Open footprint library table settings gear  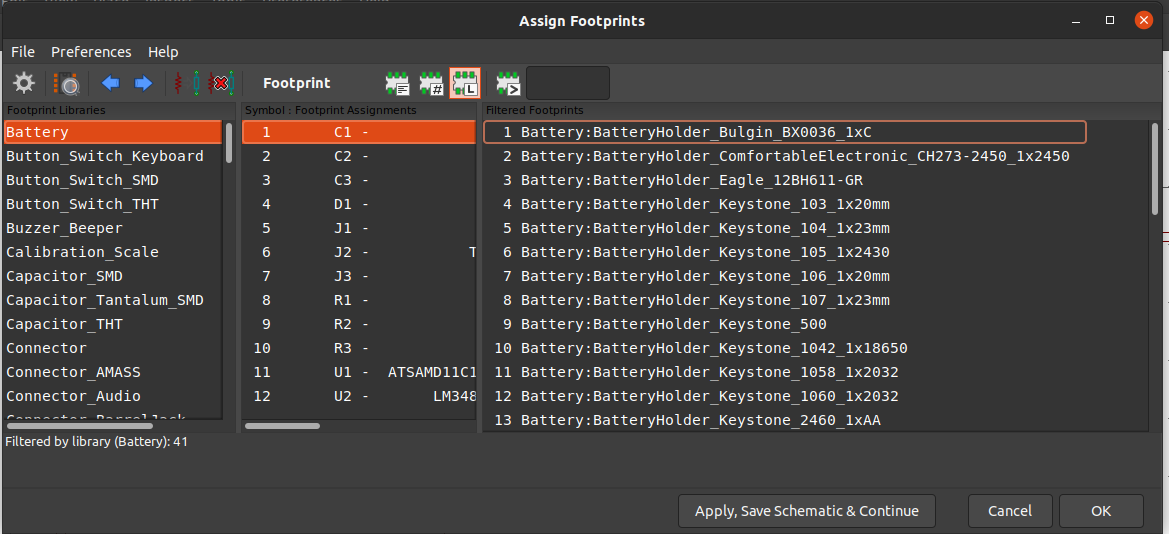tap(24, 83)
